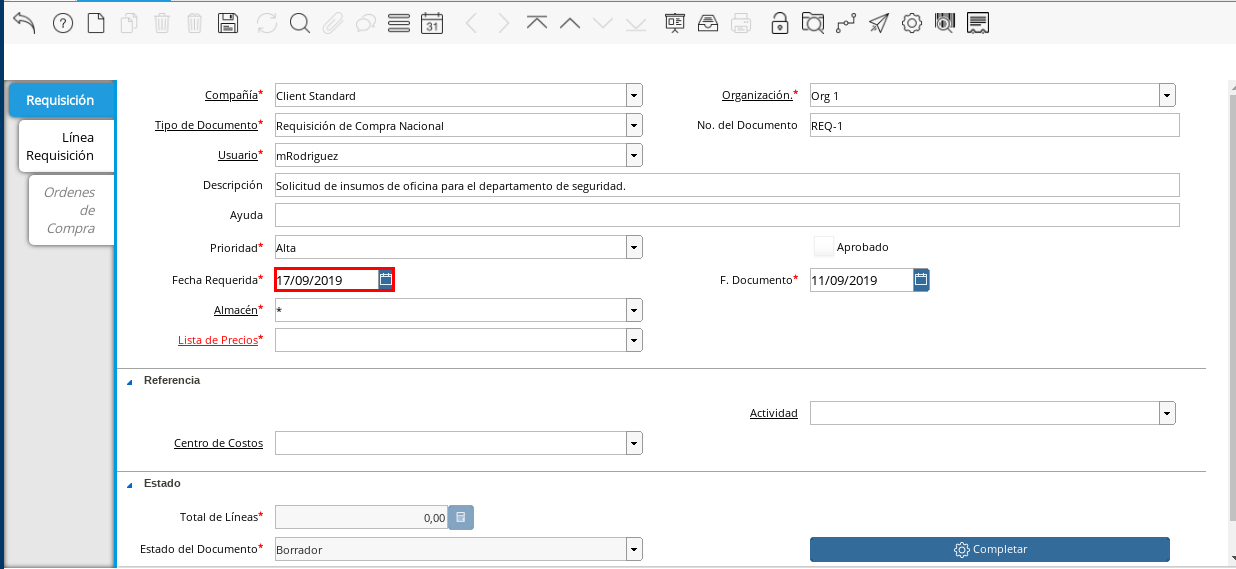
Task: Toggle grid view with stacked lines icon
Action: pyautogui.click(x=398, y=23)
